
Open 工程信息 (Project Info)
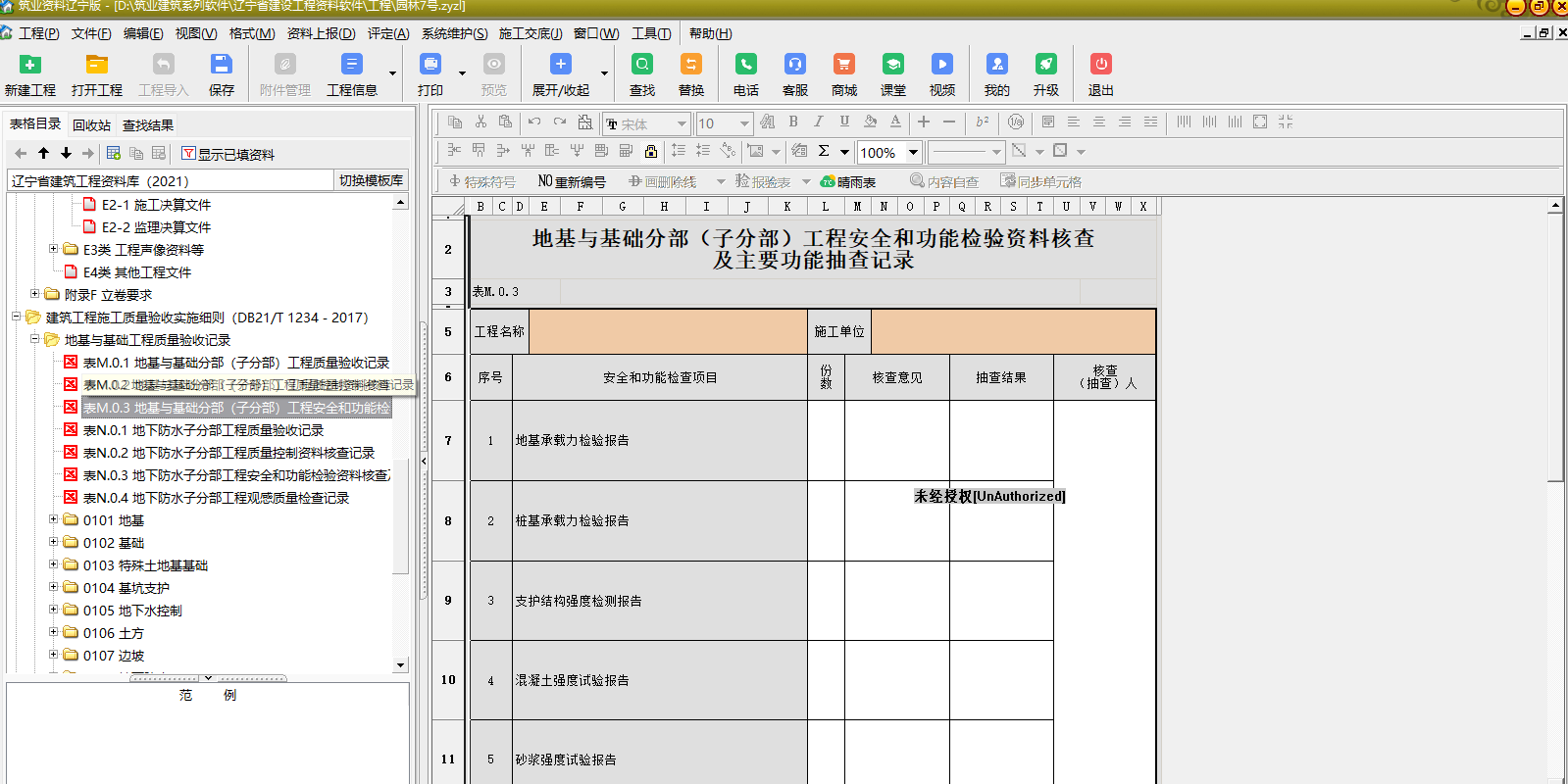tap(351, 74)
